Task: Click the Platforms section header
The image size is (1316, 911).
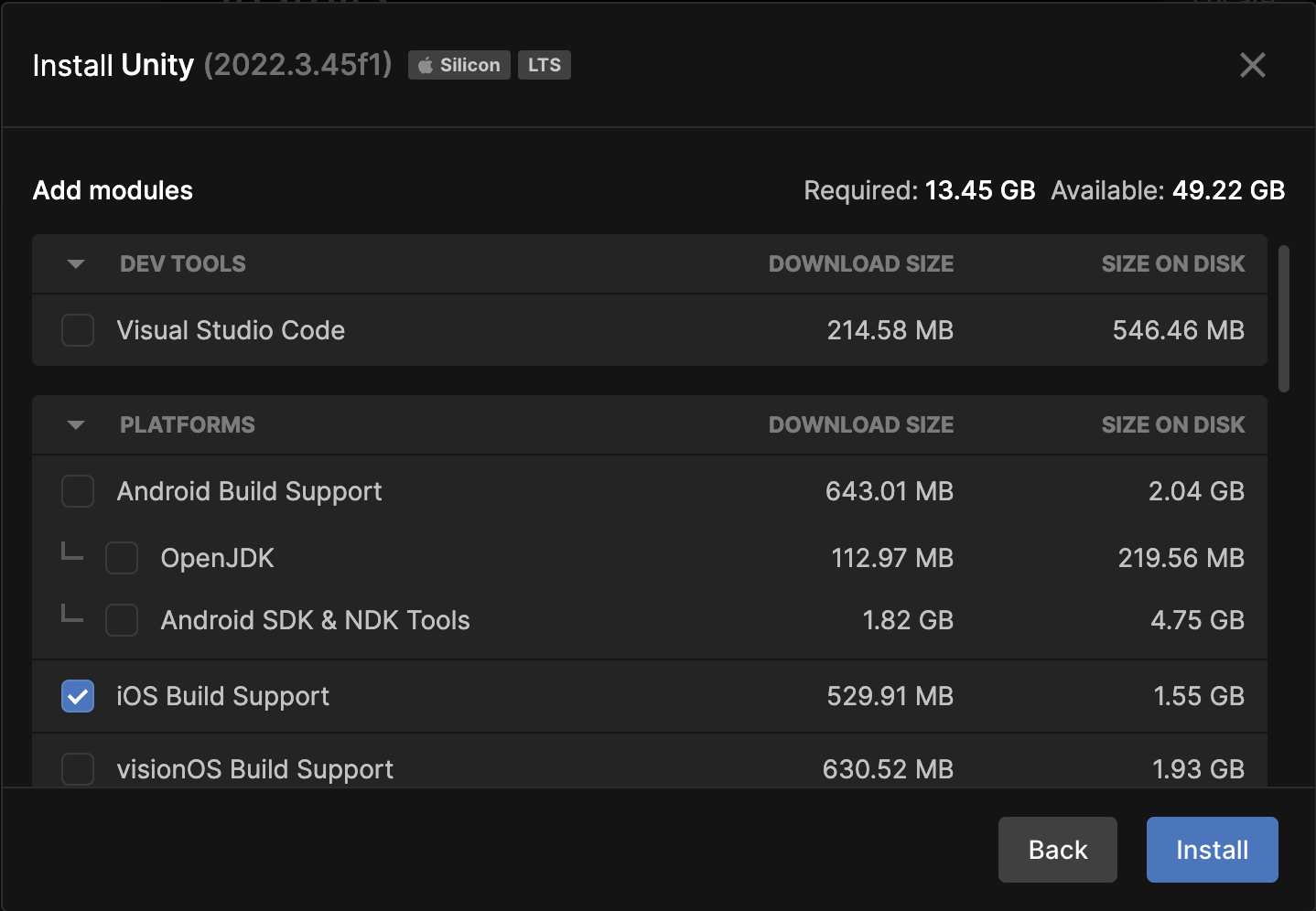Action: coord(188,425)
